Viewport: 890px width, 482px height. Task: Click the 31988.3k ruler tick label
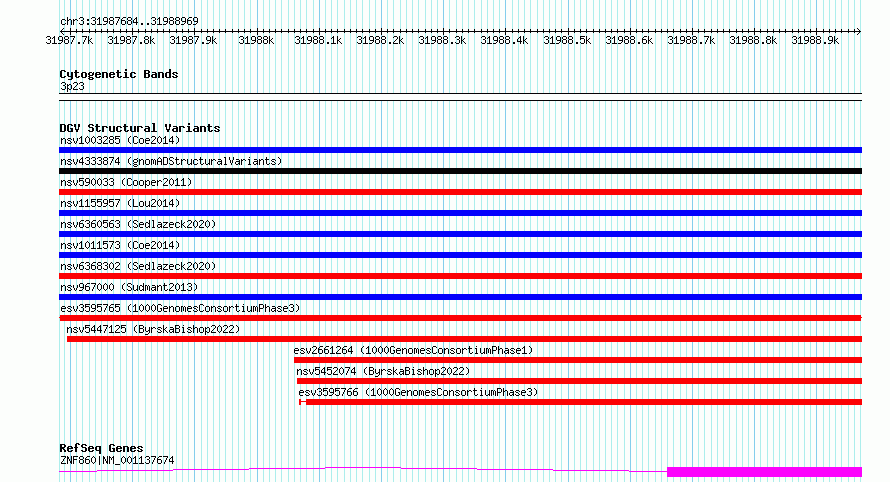tap(442, 41)
